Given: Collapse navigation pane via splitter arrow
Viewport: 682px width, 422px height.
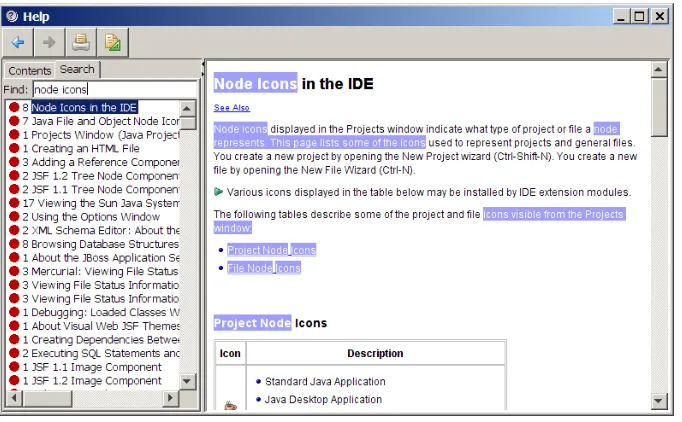Looking at the screenshot, I should pos(203,64).
